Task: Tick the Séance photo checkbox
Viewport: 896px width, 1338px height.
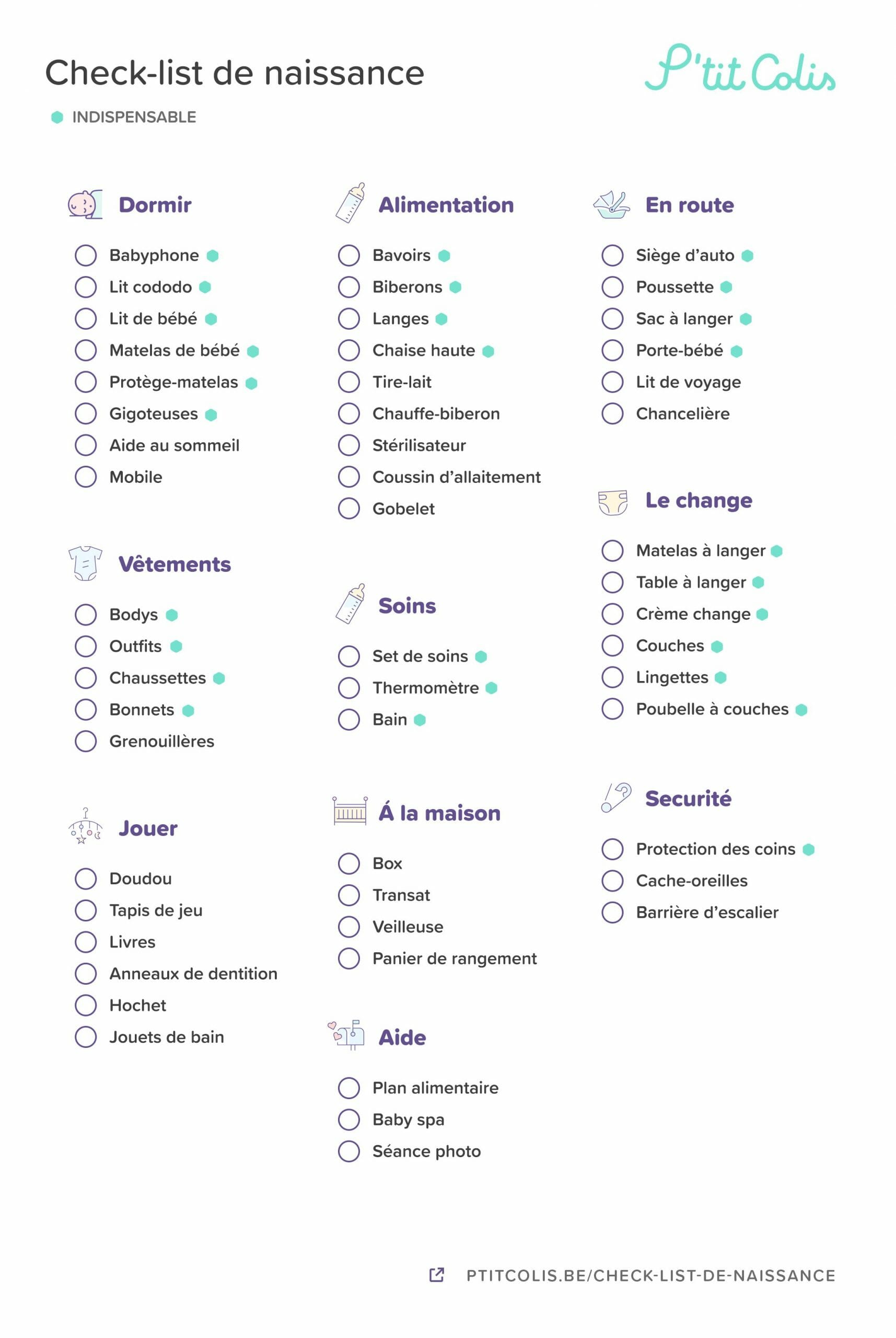Action: [x=348, y=1151]
